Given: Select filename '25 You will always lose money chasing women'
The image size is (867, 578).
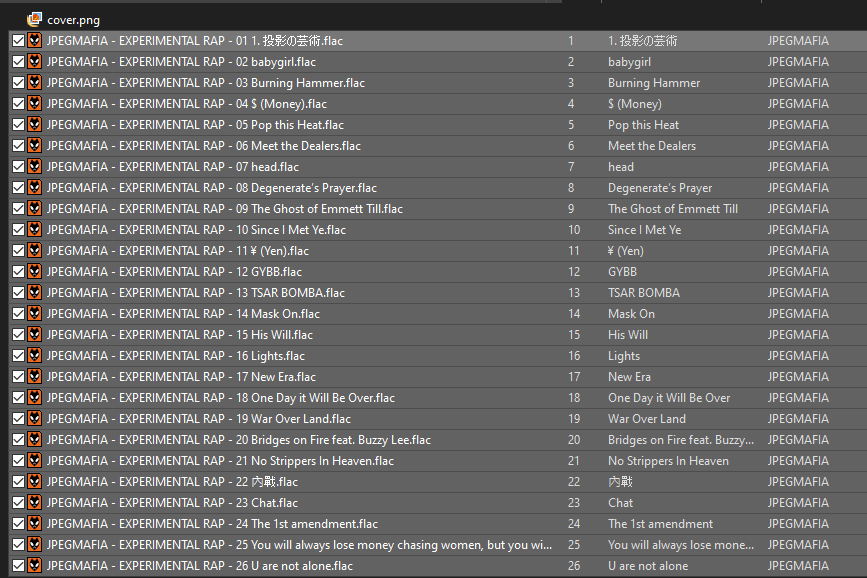Looking at the screenshot, I should click(x=299, y=545).
